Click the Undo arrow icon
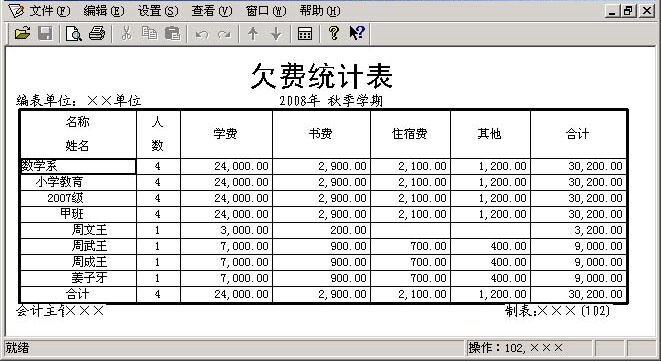Screen dimensions: 661x361 tap(202, 34)
